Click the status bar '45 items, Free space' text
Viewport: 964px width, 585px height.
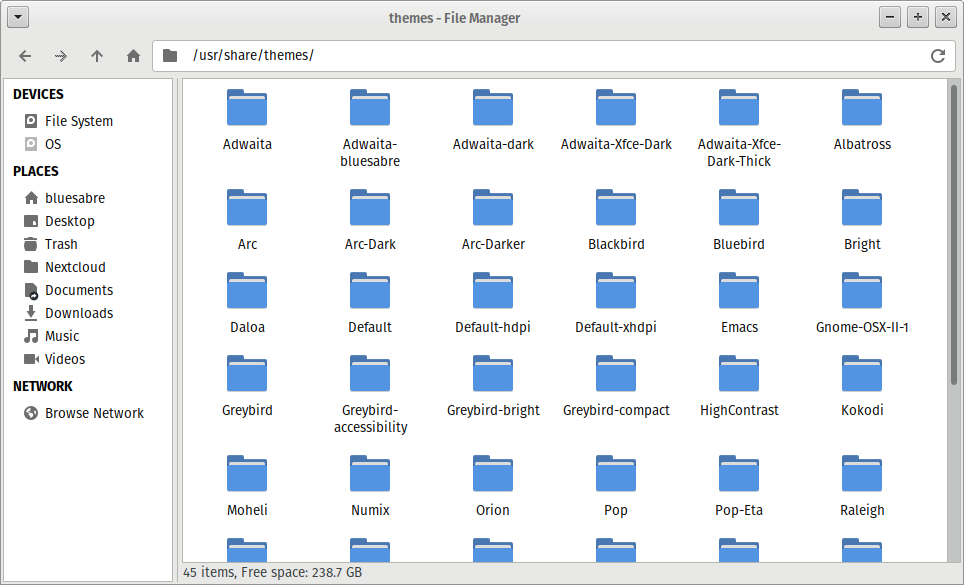coord(272,572)
